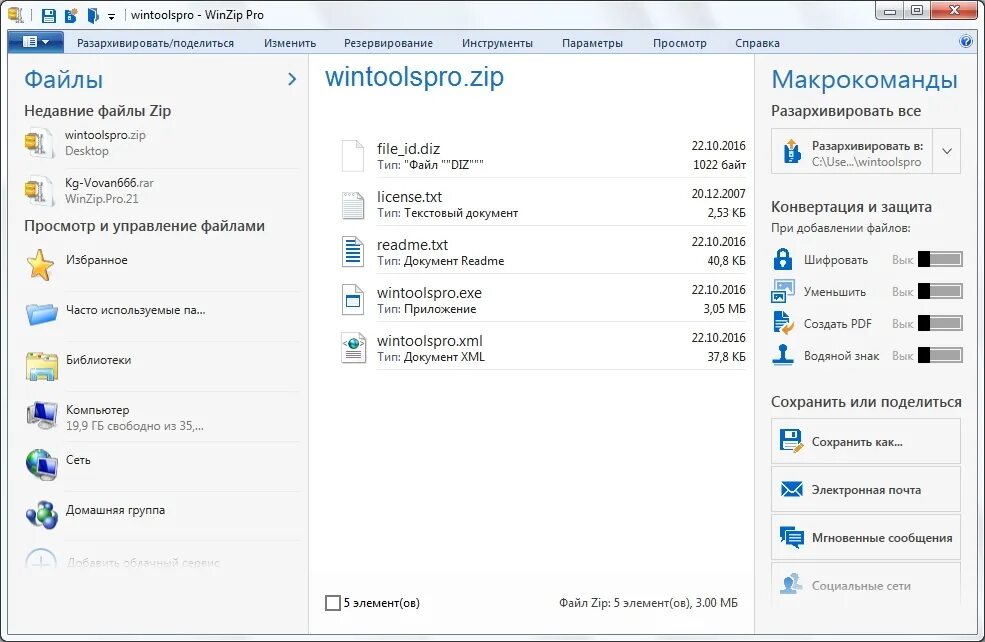
Task: Open the Библиотеки entry
Action: 161,364
